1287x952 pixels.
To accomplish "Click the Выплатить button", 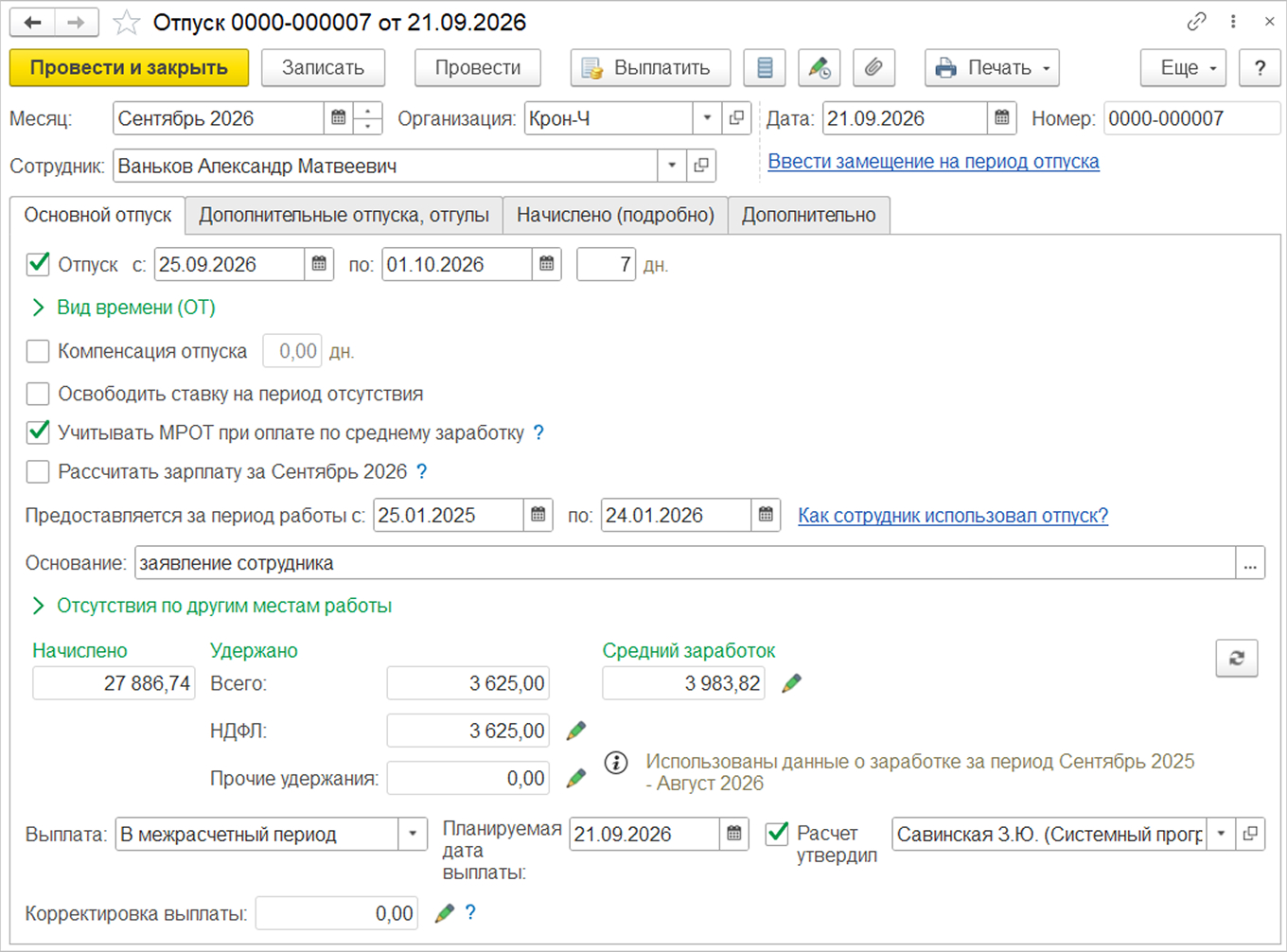I will [650, 67].
